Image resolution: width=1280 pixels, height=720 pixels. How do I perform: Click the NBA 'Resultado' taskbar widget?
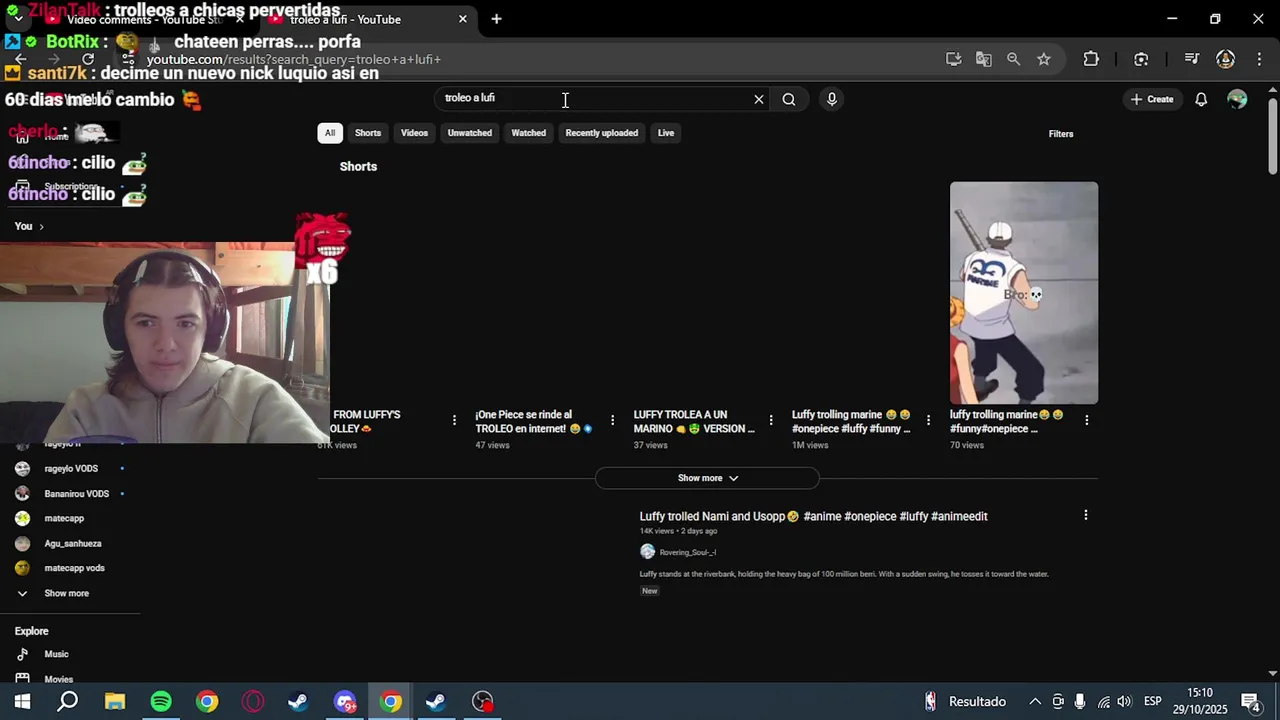[x=965, y=701]
